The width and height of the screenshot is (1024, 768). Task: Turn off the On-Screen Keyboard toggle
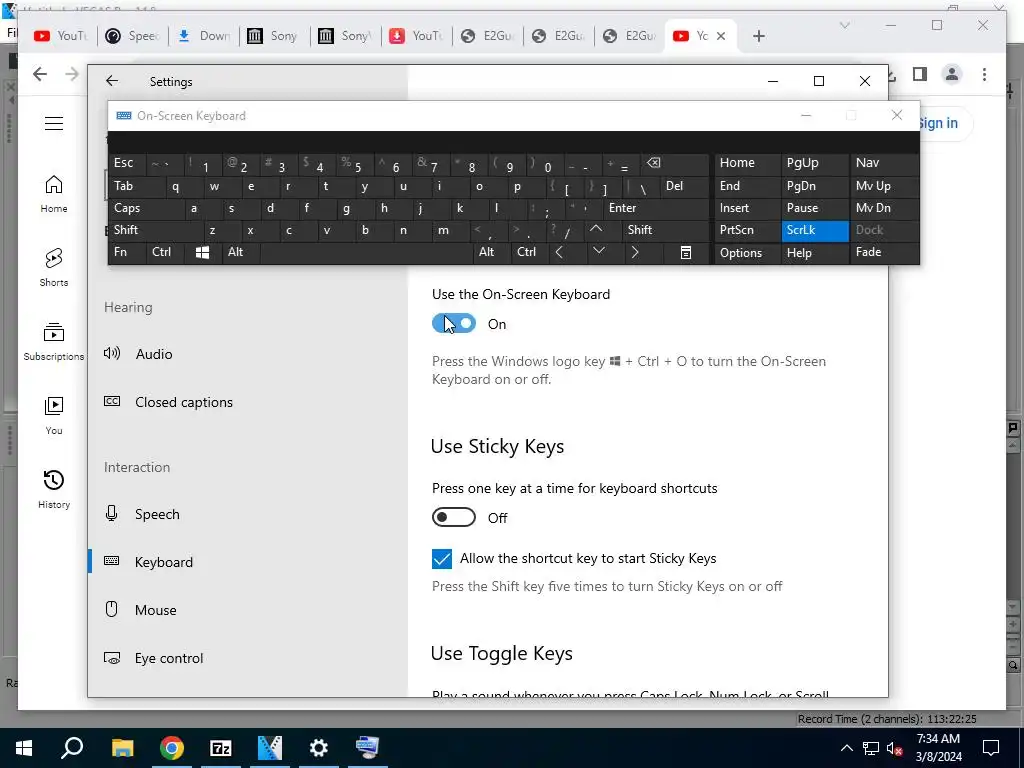[454, 323]
